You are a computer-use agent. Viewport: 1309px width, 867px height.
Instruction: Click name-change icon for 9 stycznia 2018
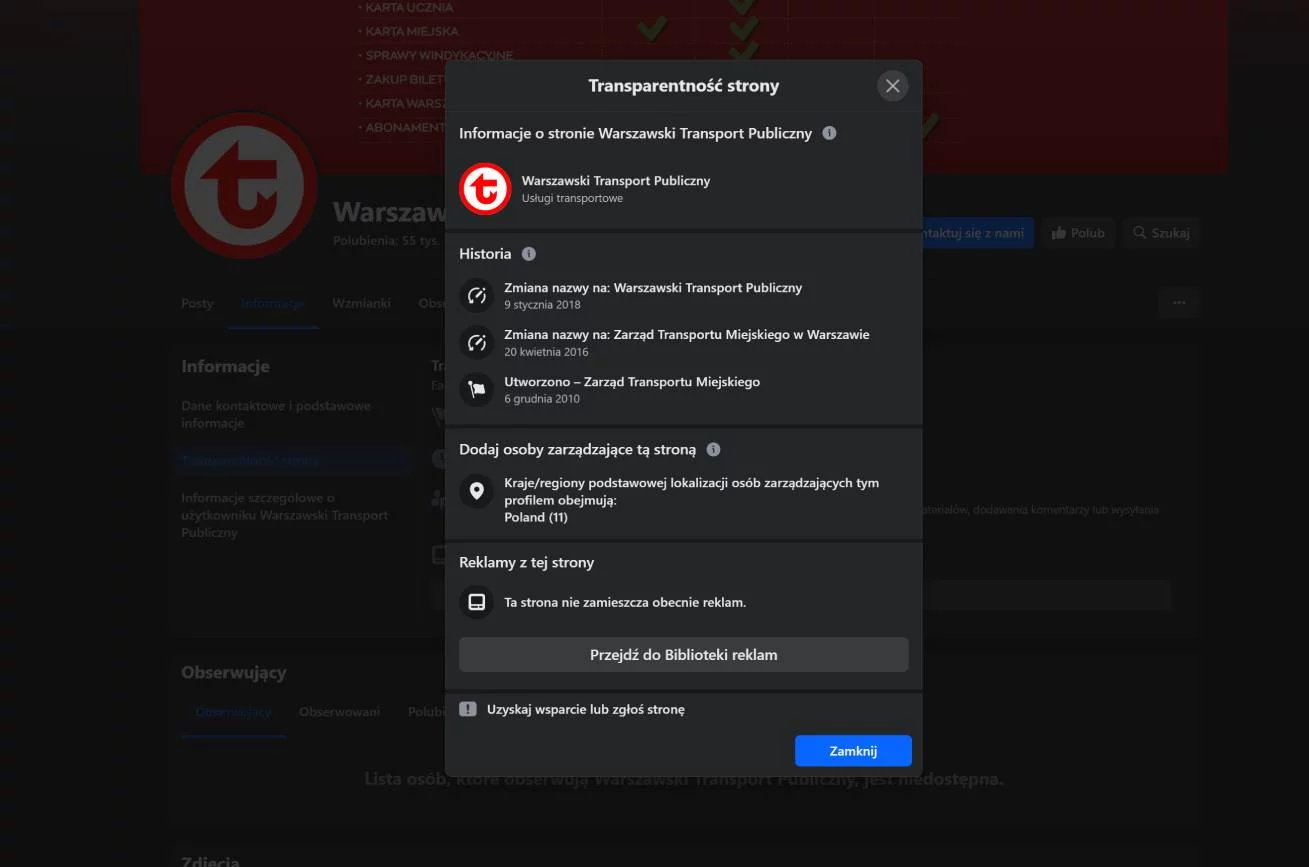[477, 295]
